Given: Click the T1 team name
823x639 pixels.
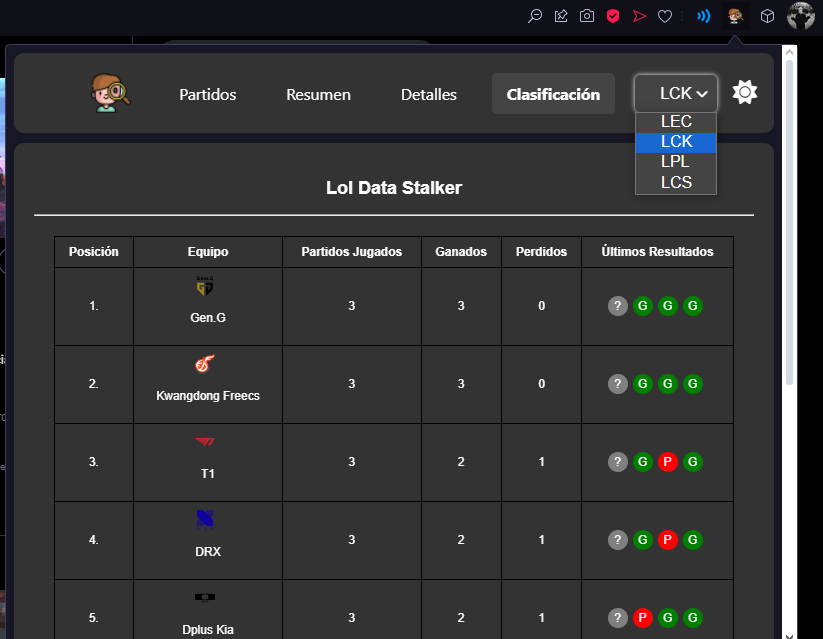Looking at the screenshot, I should [x=208, y=474].
